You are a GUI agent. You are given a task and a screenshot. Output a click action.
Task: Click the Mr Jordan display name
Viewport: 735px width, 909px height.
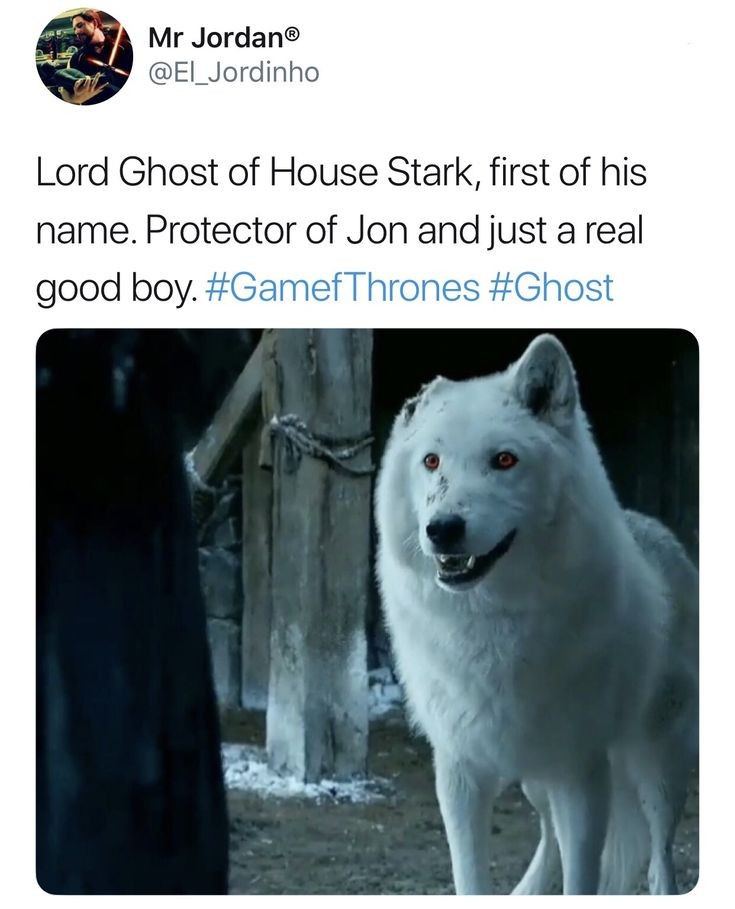(215, 38)
